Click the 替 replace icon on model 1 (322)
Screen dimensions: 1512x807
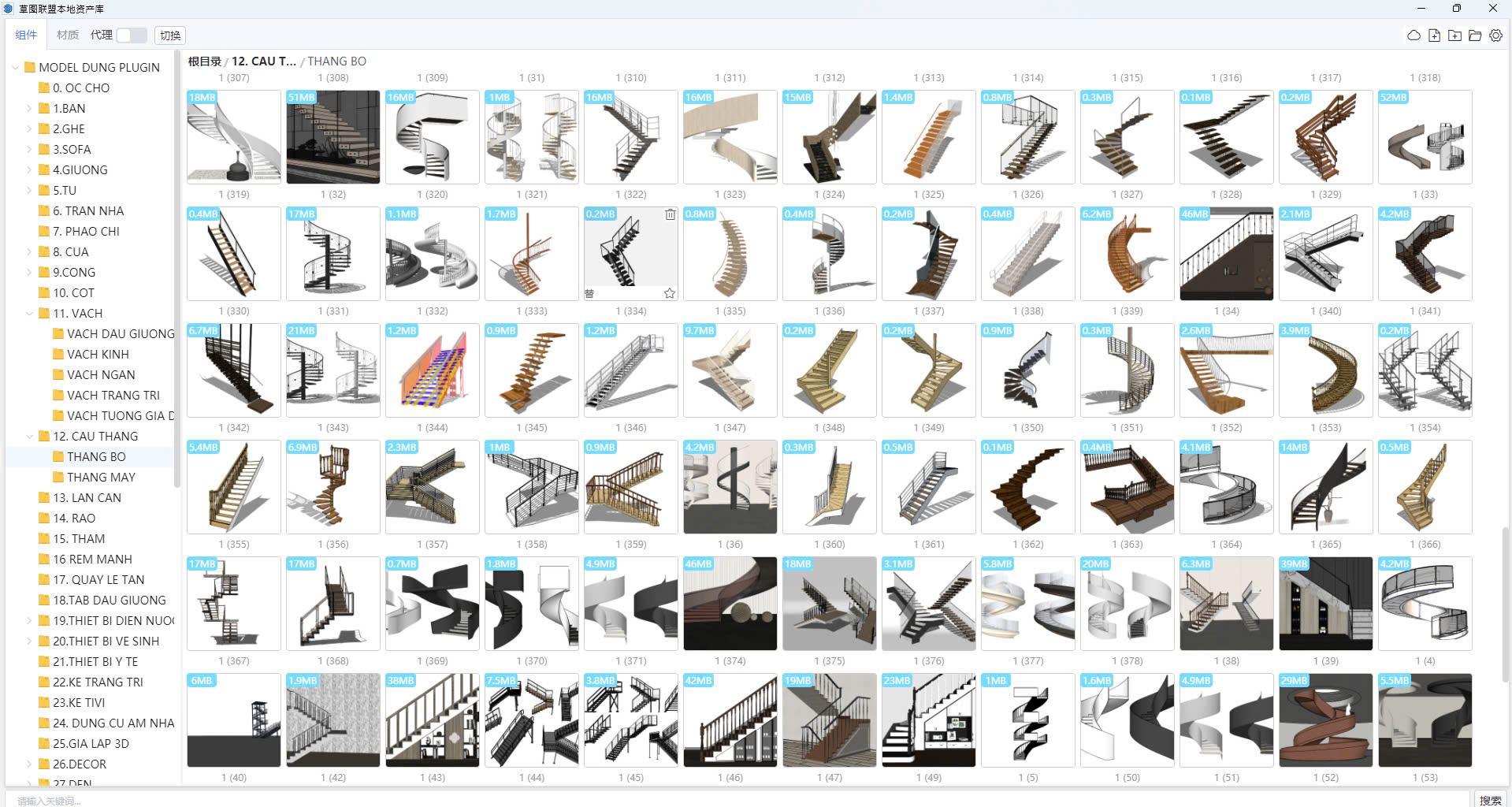pos(589,293)
